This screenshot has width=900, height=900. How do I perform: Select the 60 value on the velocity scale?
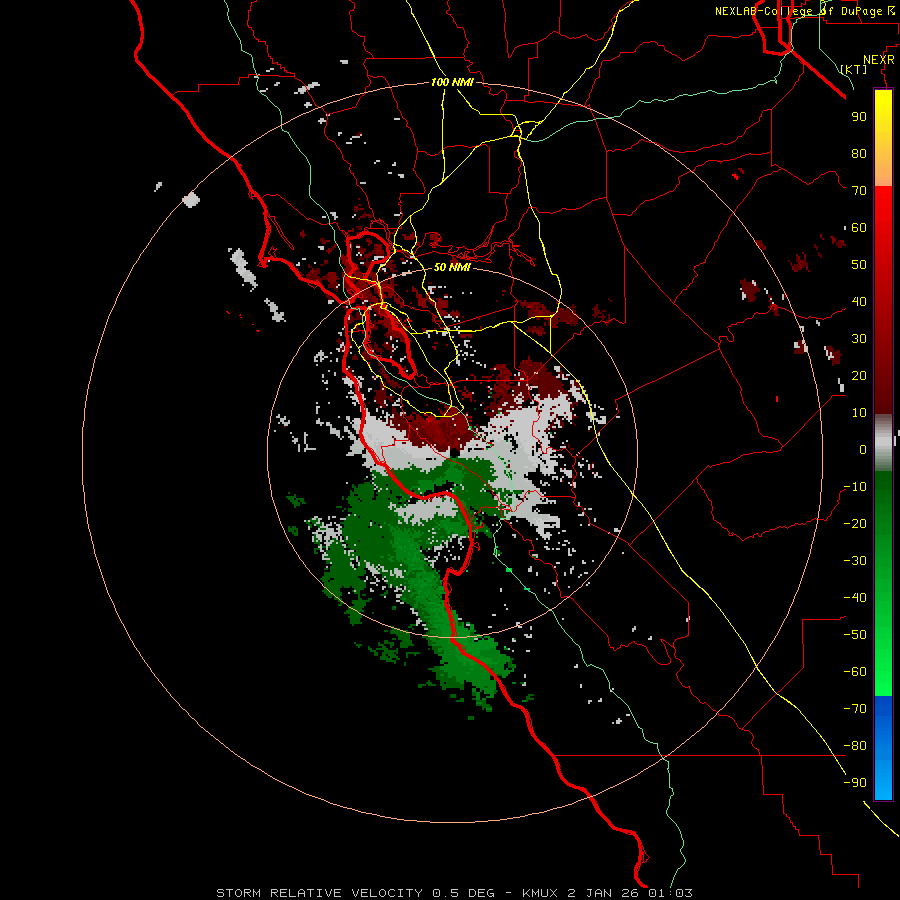click(859, 227)
